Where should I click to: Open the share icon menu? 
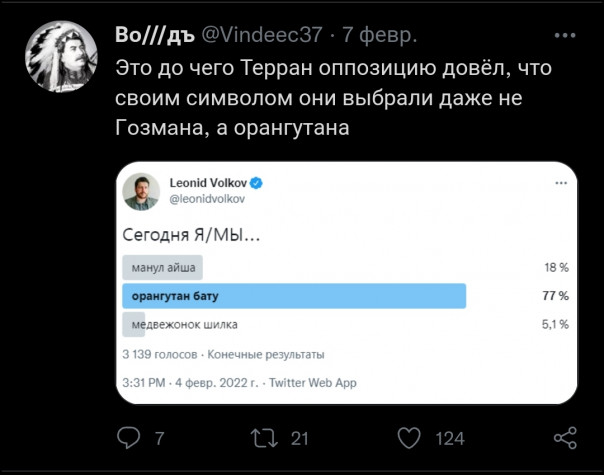(x=565, y=437)
